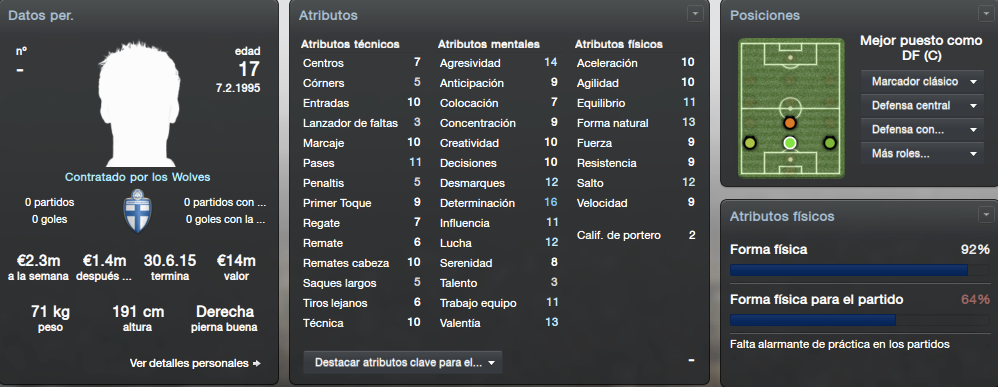Click the Forma física para el partido bar
This screenshot has width=998, height=387.
tap(859, 320)
